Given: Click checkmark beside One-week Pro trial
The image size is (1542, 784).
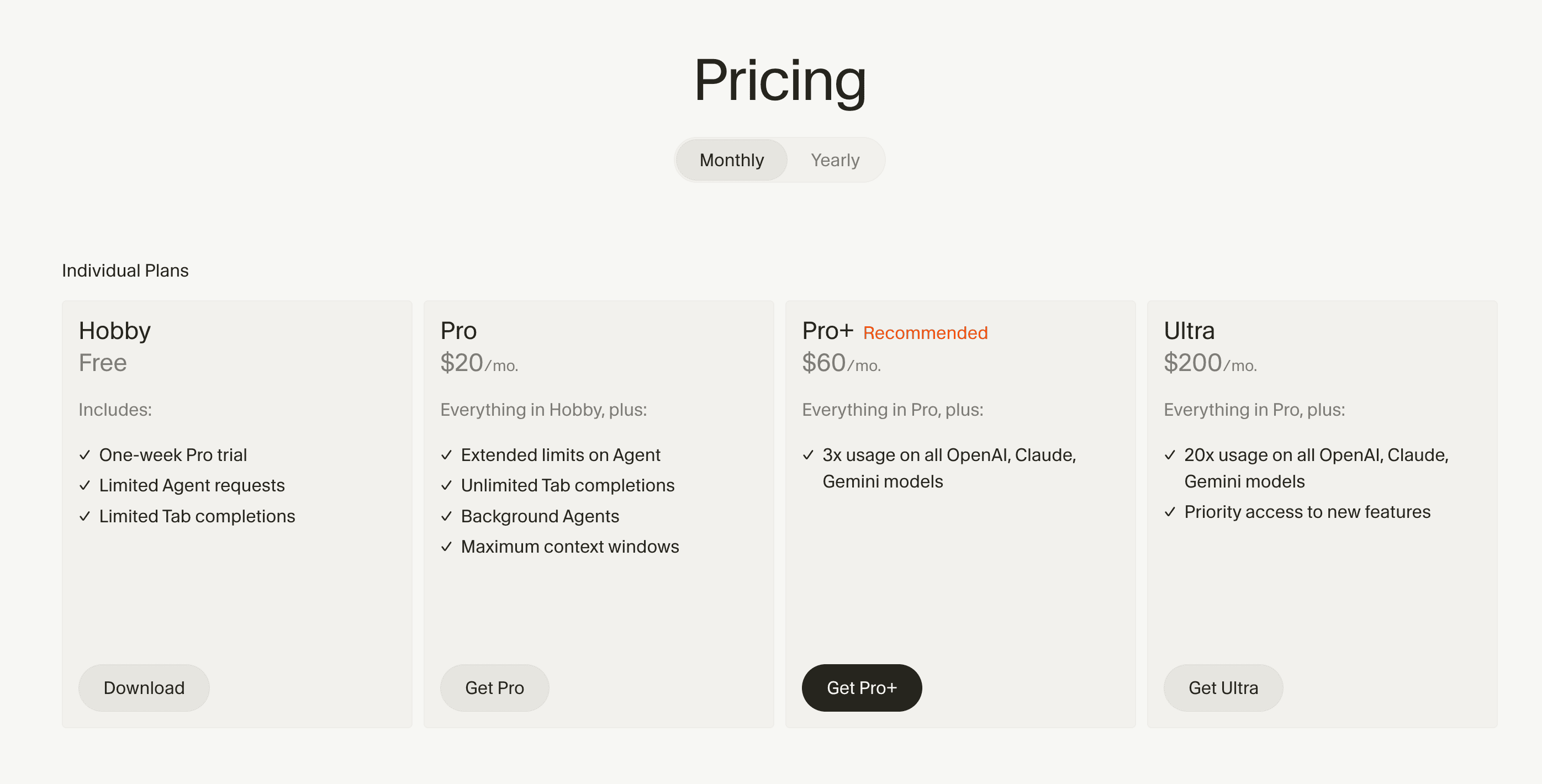Looking at the screenshot, I should pos(85,455).
